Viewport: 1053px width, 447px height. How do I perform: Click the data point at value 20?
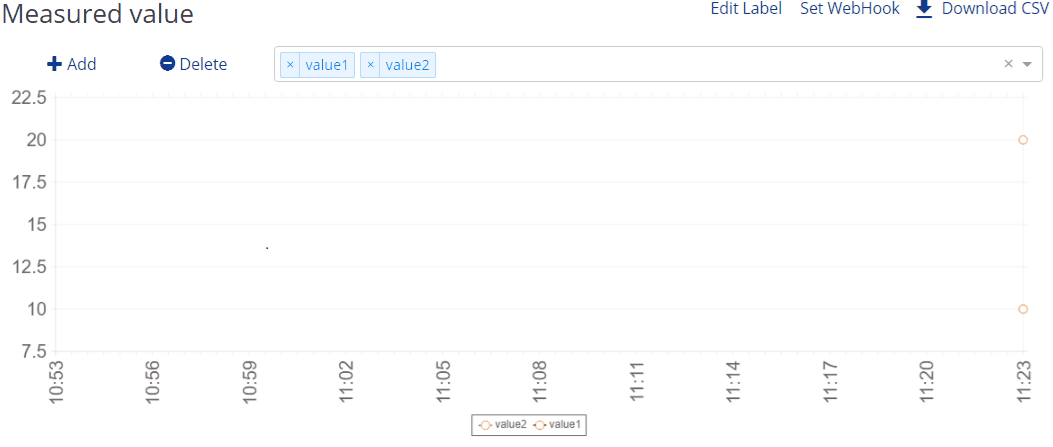(1023, 140)
